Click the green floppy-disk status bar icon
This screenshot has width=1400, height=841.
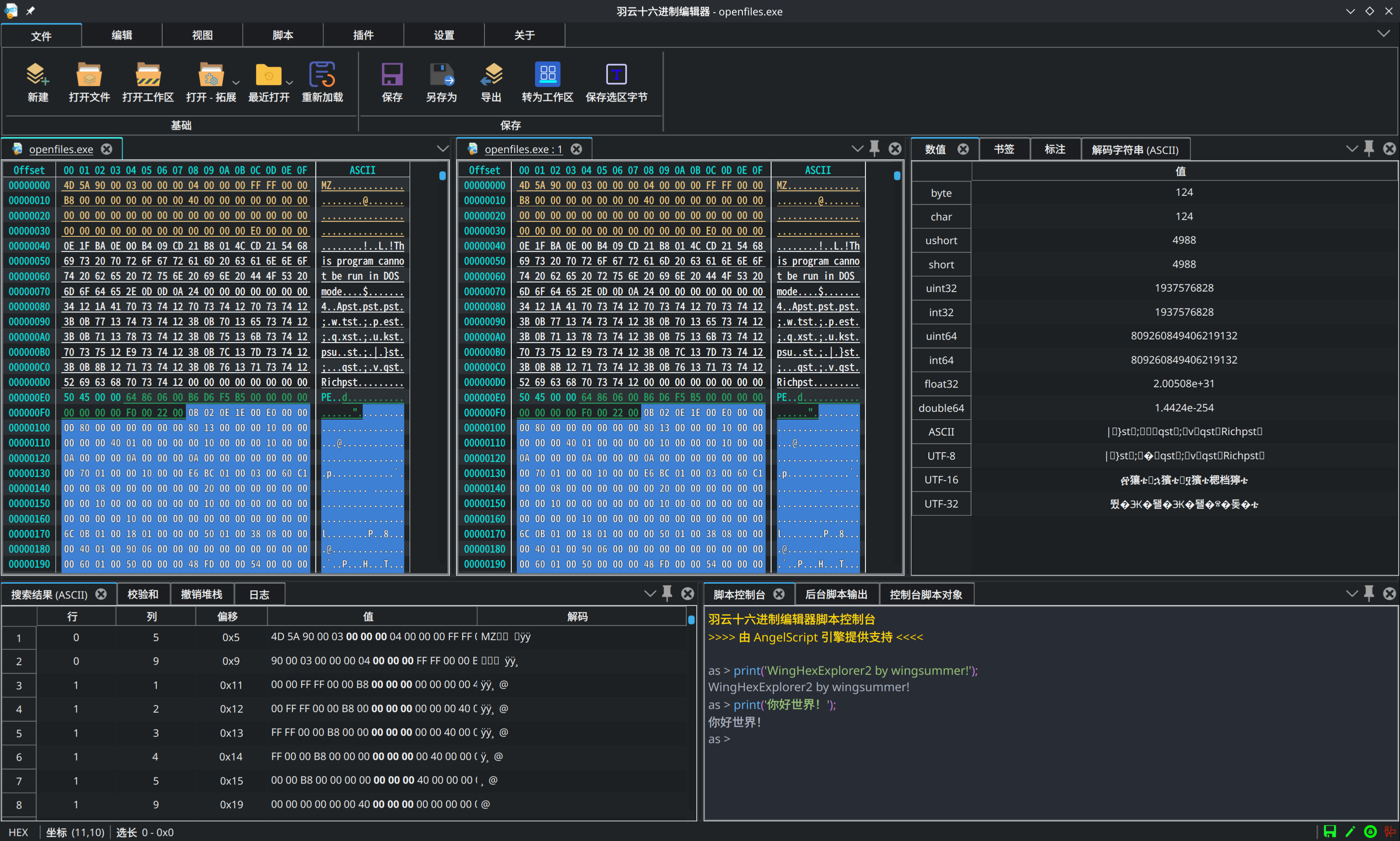(x=1330, y=831)
